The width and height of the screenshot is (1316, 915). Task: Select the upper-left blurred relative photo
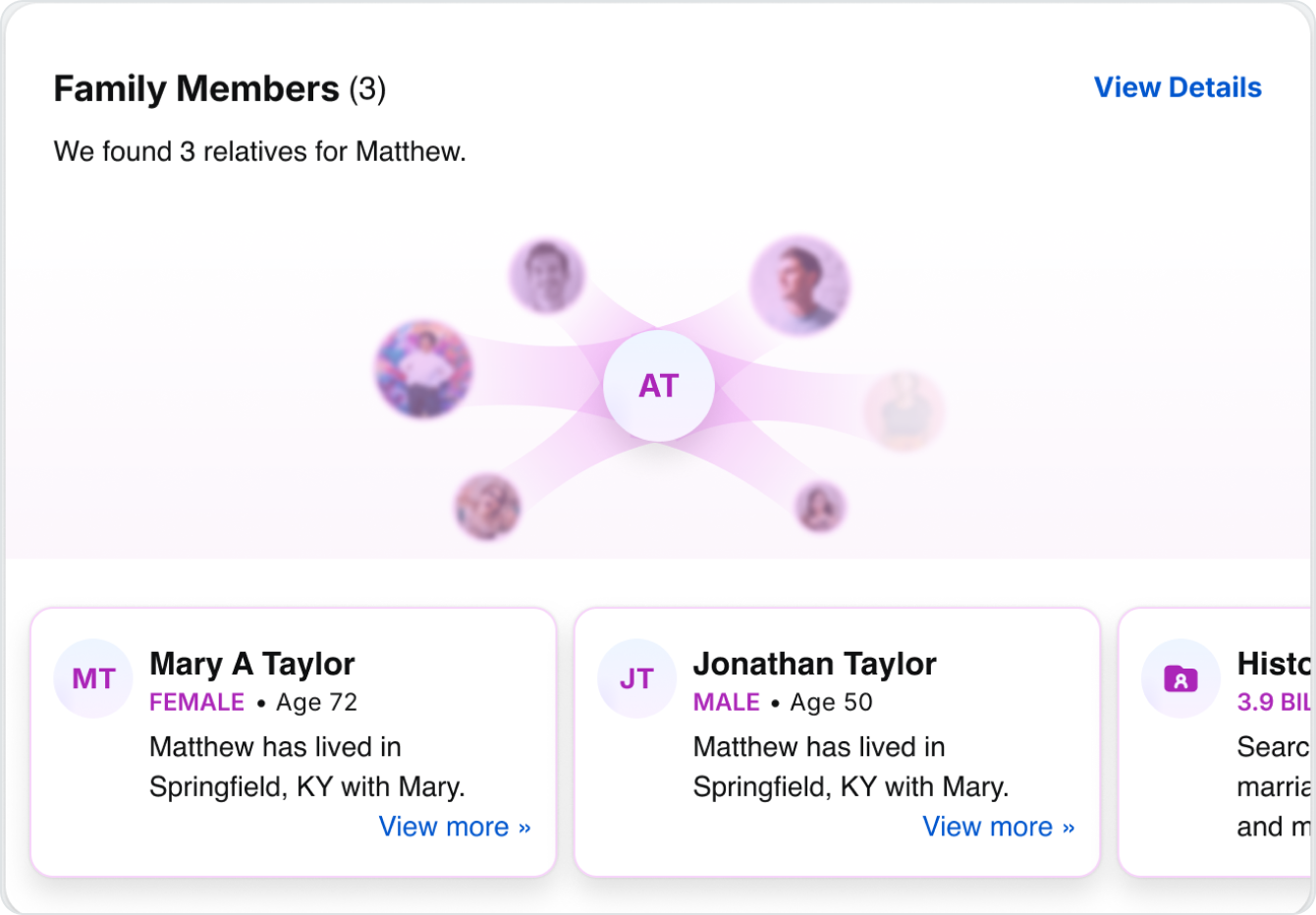[546, 276]
